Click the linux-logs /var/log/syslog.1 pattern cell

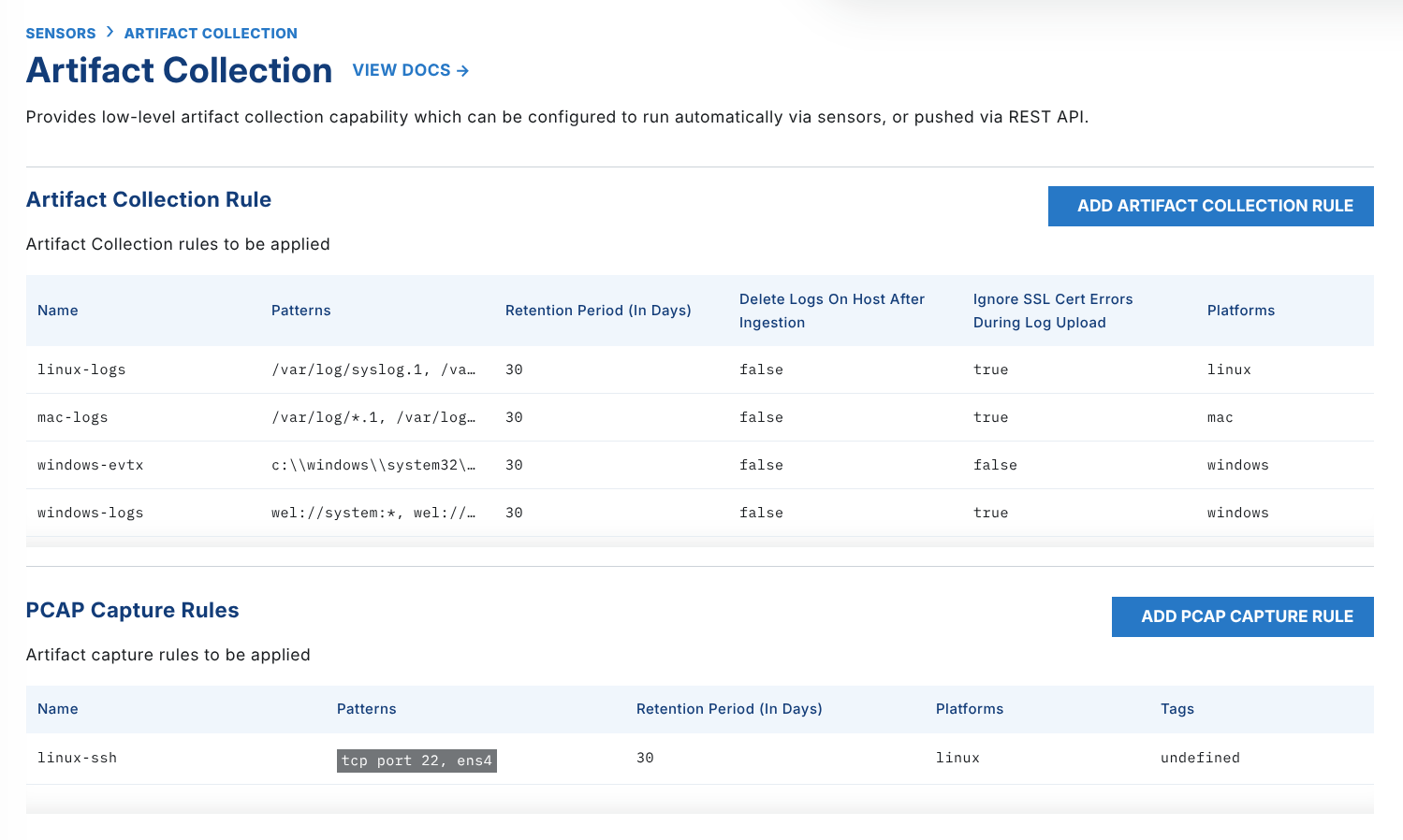(373, 369)
